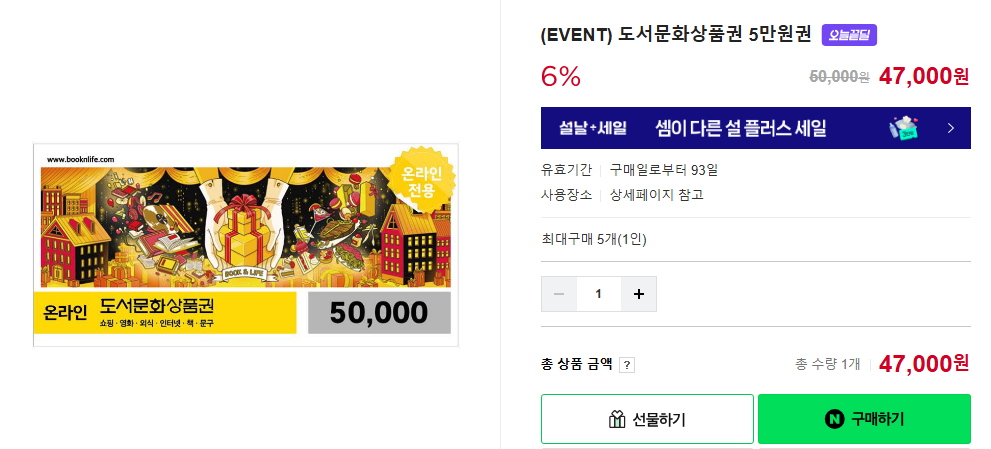Open the 셈이 다른 설 플러스 세일 banner
The image size is (991, 449).
(740, 128)
